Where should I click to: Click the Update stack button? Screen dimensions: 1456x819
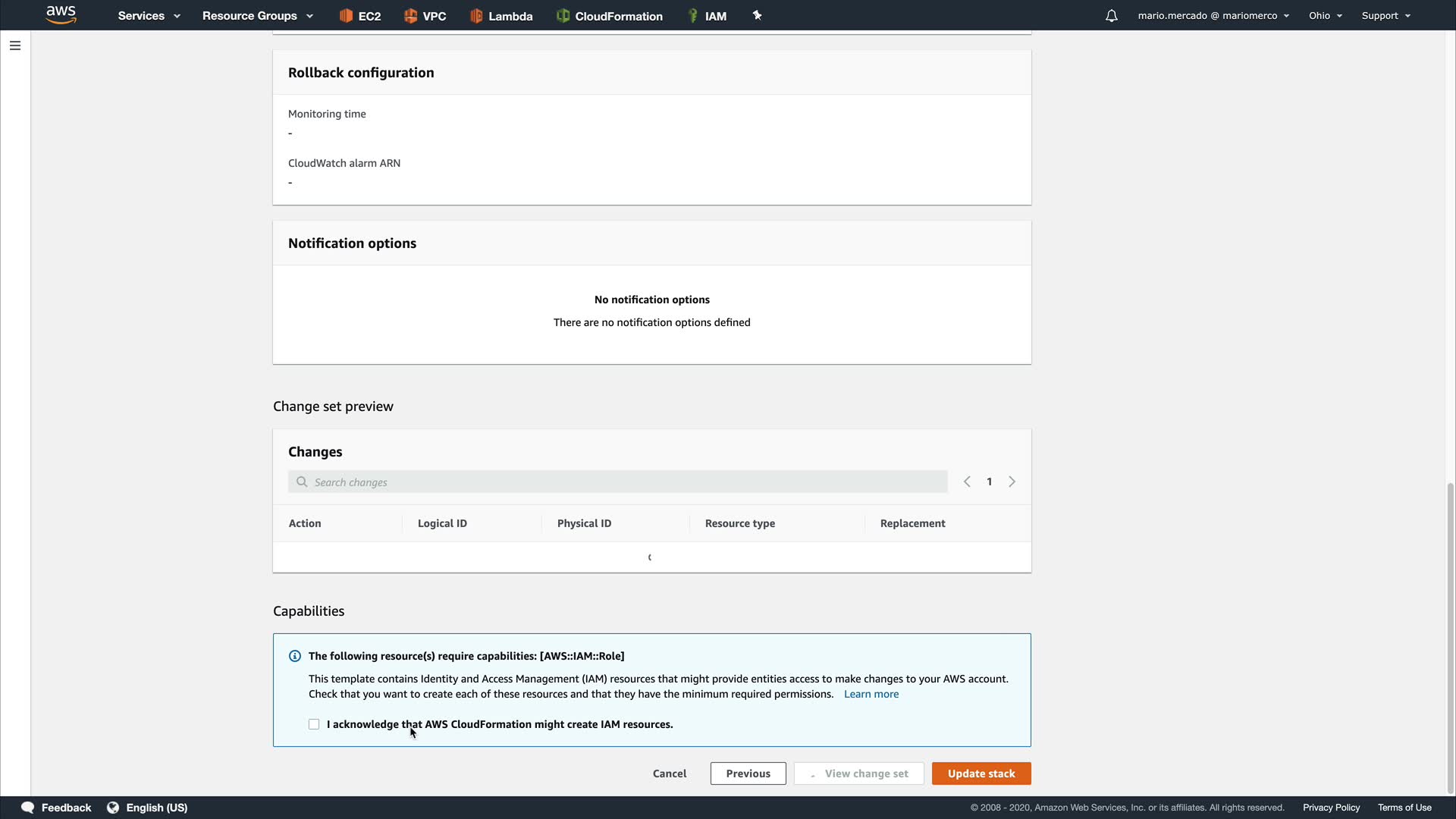[981, 773]
